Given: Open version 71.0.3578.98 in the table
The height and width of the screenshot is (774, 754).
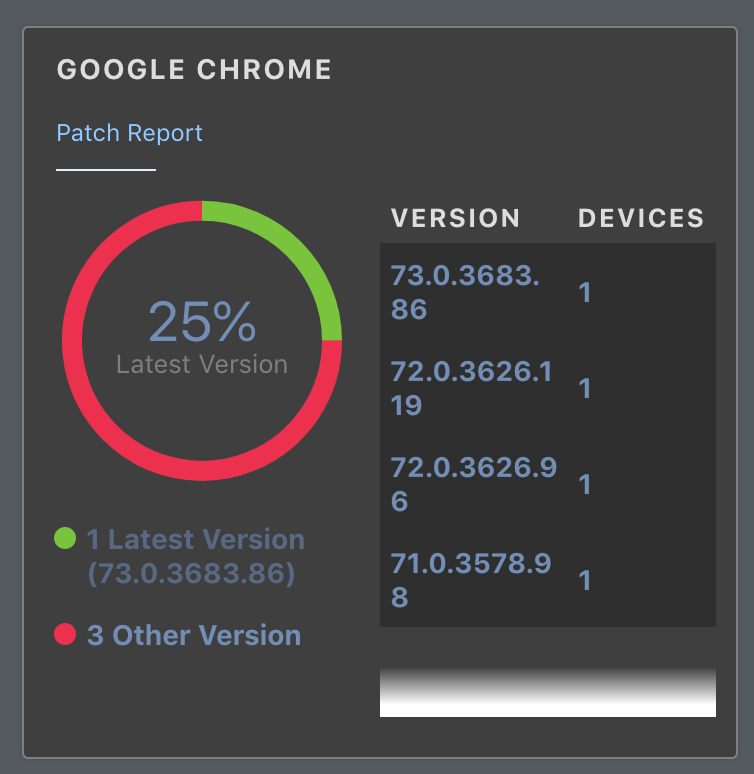Looking at the screenshot, I should click(x=471, y=580).
